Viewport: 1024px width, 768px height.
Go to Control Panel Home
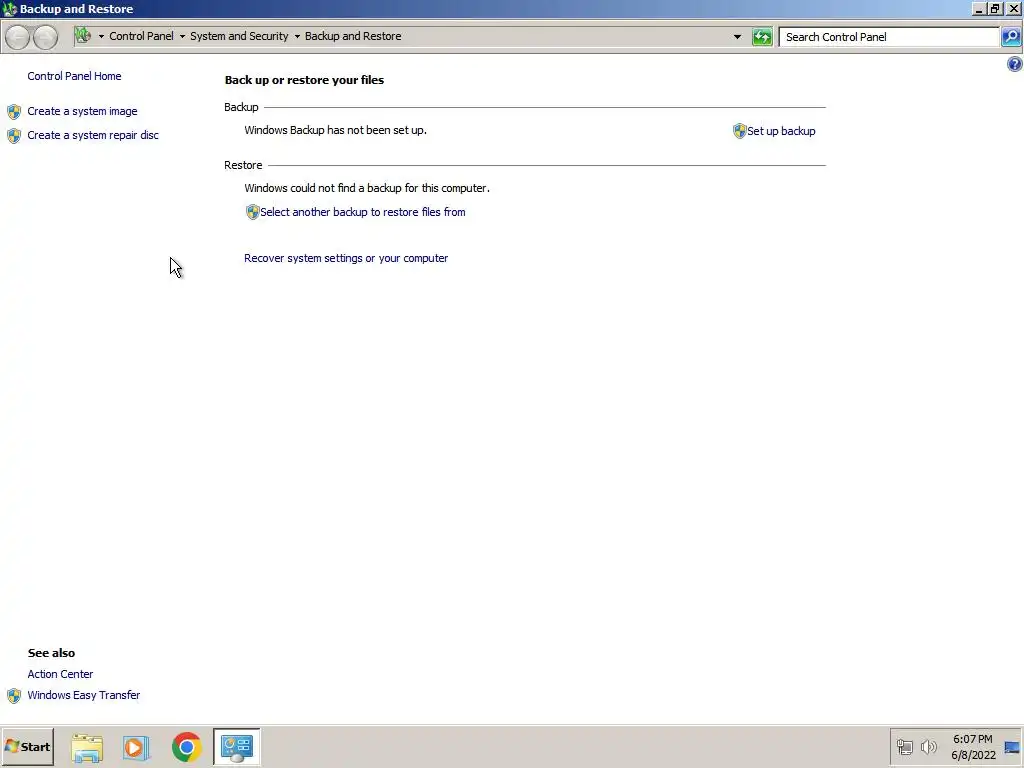(74, 76)
